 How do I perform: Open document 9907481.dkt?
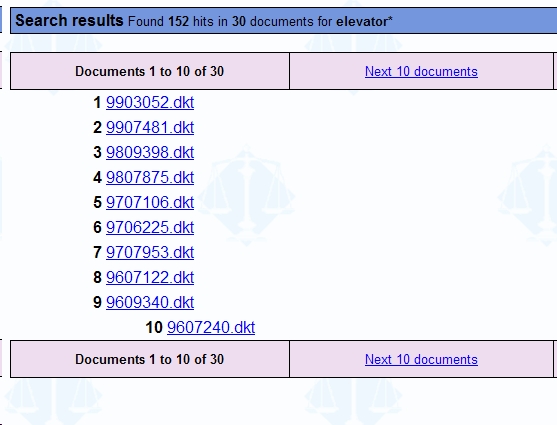tap(150, 128)
